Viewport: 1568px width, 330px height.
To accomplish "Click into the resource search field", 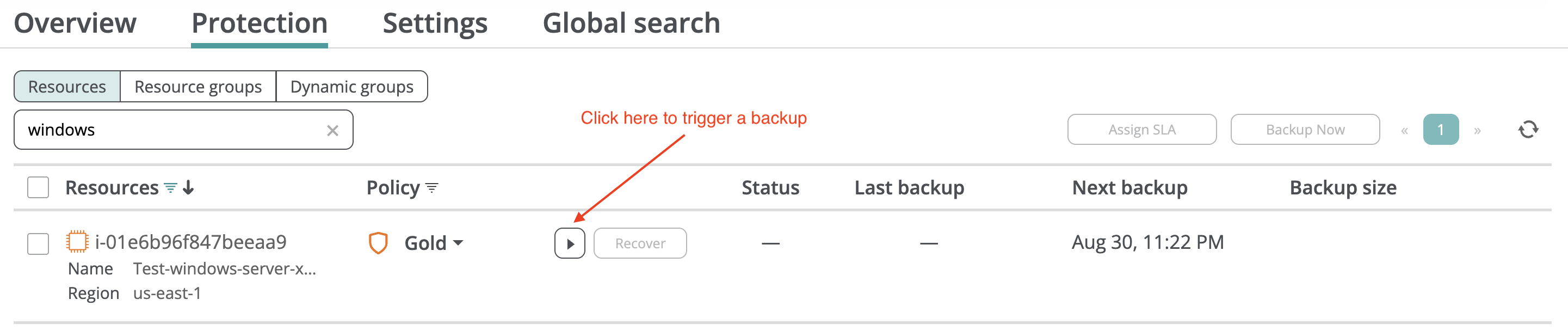I will coord(170,130).
